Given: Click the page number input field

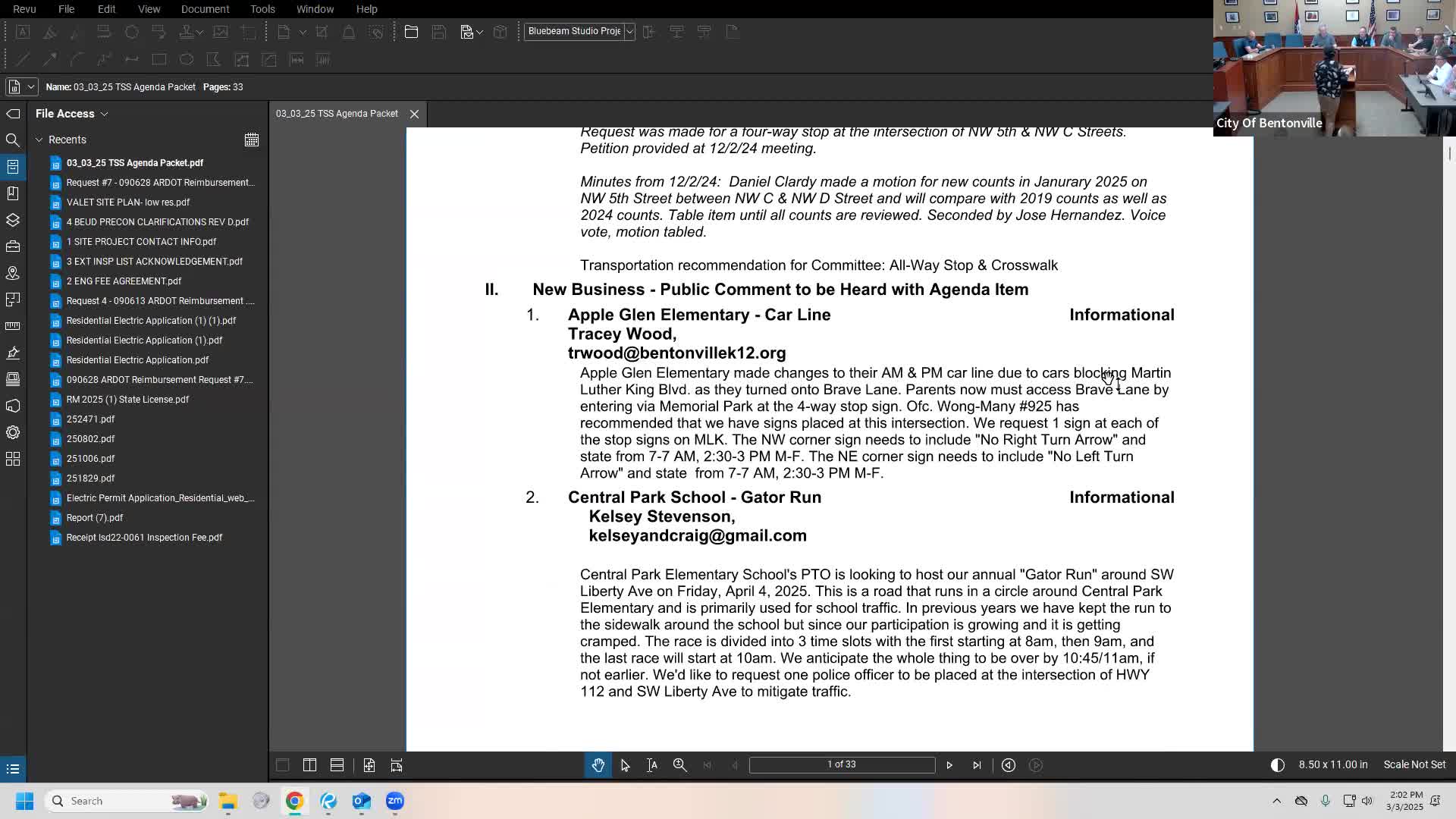Looking at the screenshot, I should 841,764.
